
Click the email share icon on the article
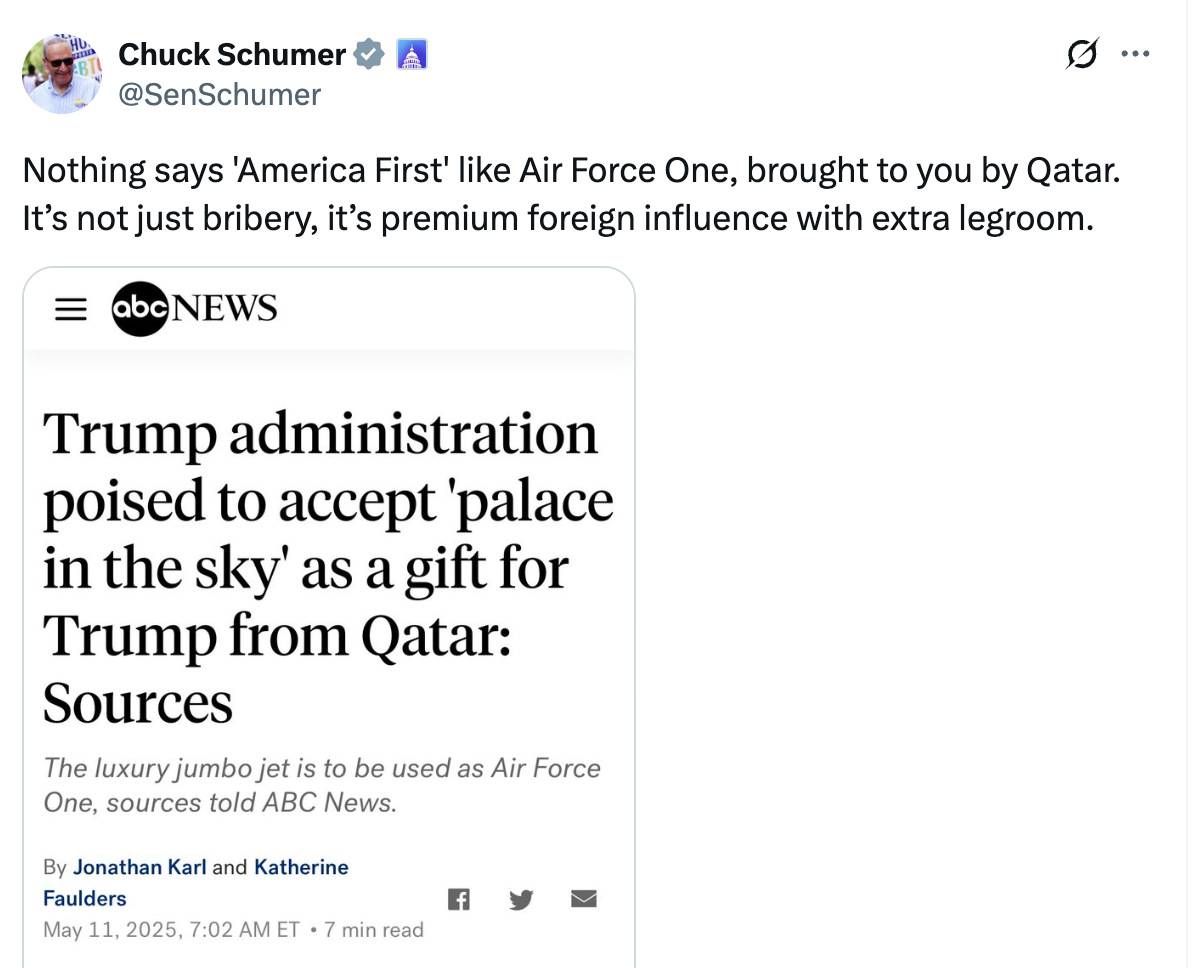point(584,899)
